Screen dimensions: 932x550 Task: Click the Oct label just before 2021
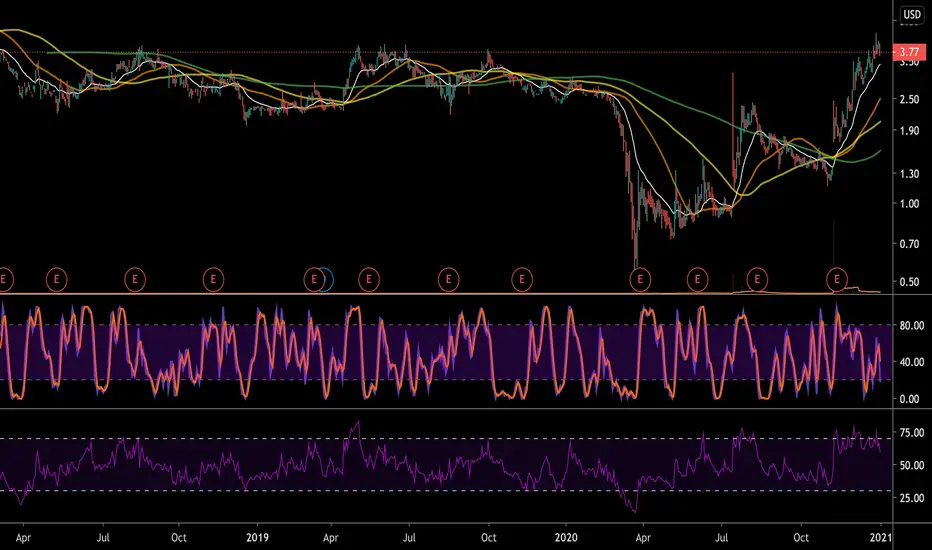[x=801, y=538]
